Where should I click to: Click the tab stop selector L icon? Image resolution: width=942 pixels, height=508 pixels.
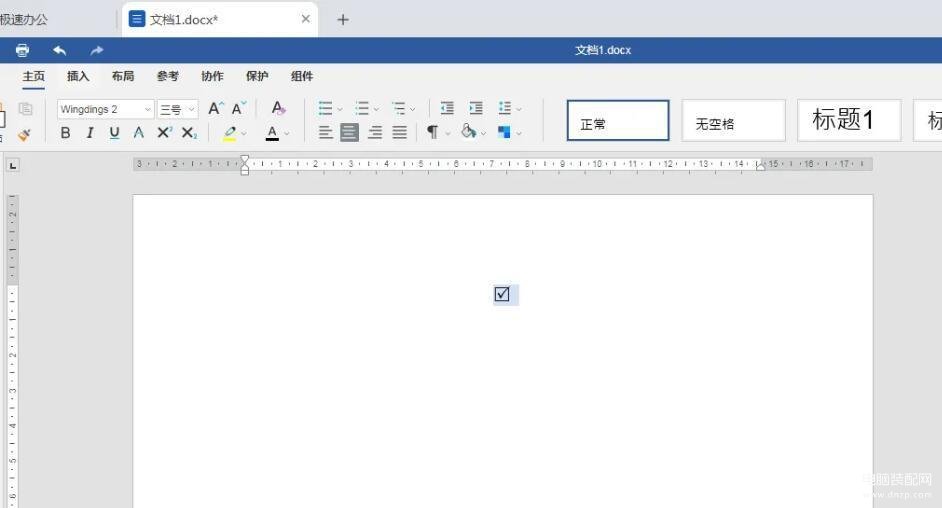coord(13,165)
